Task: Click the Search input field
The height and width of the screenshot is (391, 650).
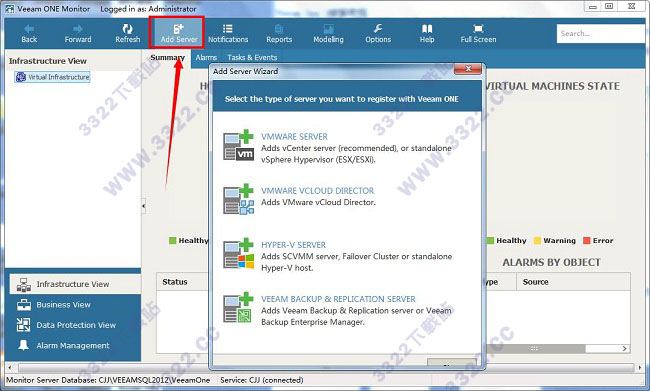Action: 602,34
